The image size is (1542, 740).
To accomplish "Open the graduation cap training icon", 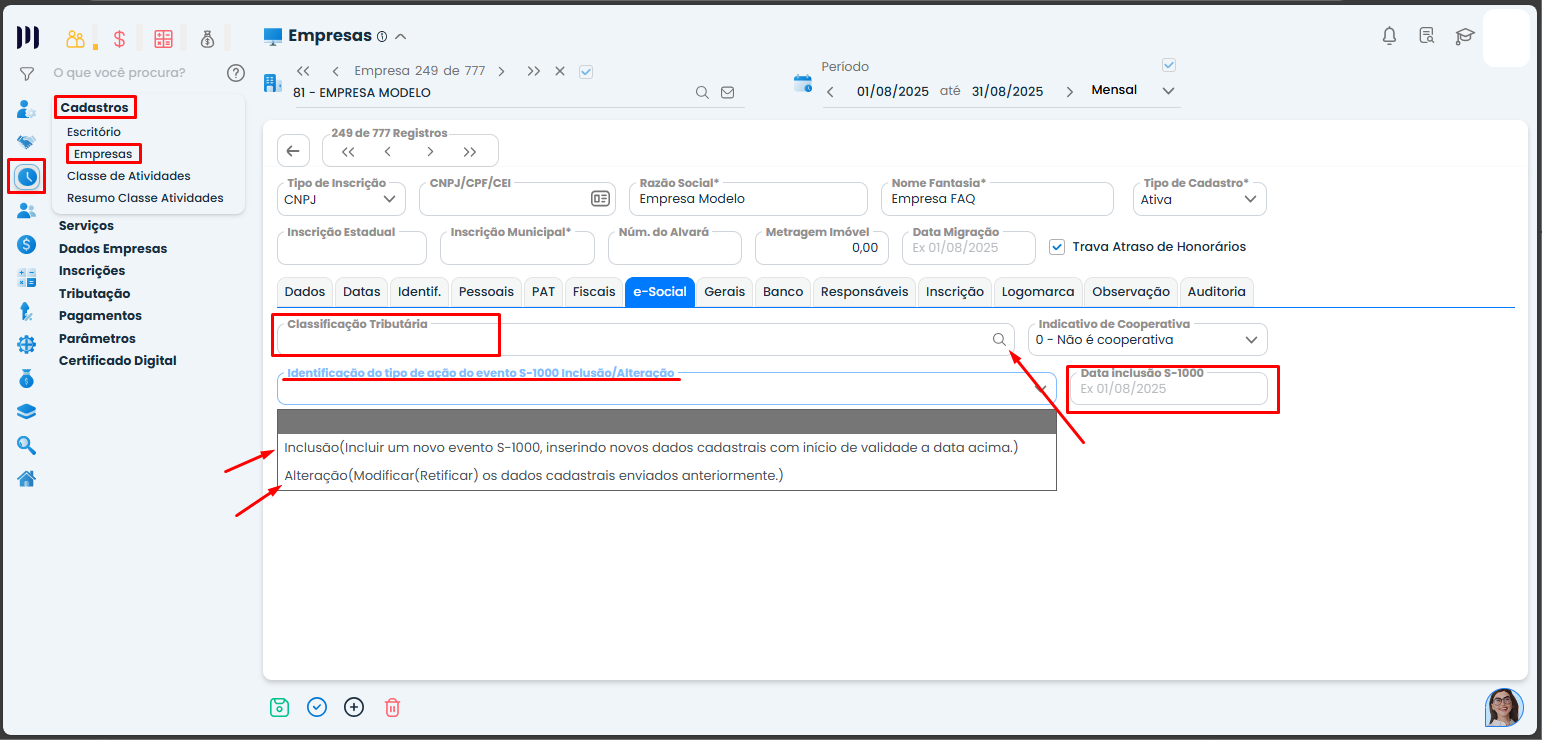I will [x=1464, y=36].
